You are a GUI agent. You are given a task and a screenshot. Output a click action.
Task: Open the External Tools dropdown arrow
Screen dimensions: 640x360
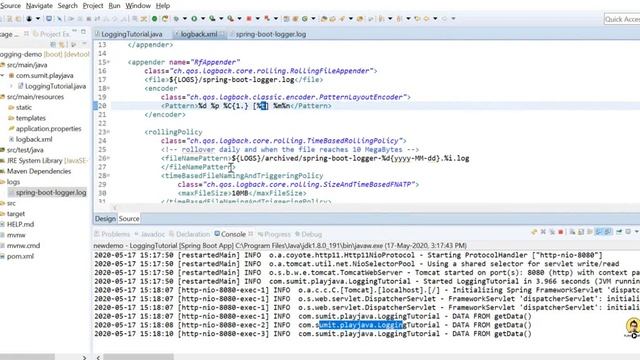coord(240,19)
